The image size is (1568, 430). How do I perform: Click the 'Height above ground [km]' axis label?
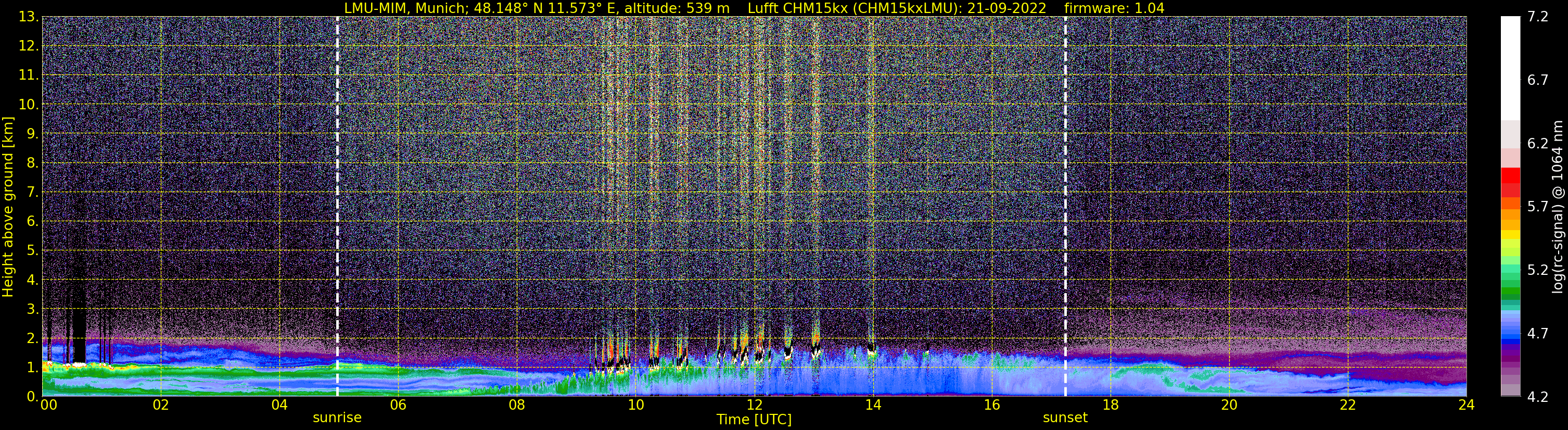click(x=8, y=207)
